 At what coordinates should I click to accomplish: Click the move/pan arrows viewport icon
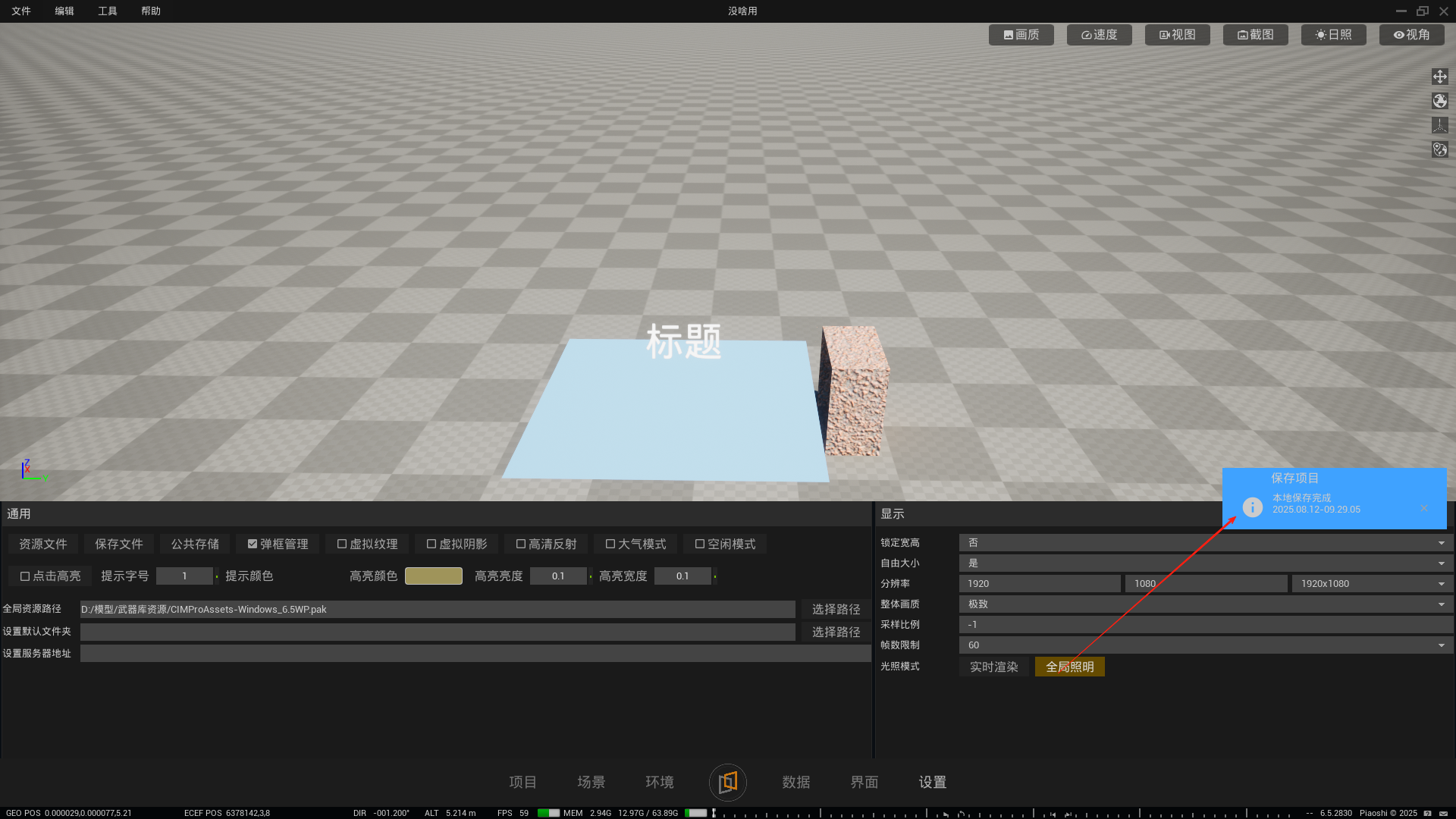(x=1439, y=77)
